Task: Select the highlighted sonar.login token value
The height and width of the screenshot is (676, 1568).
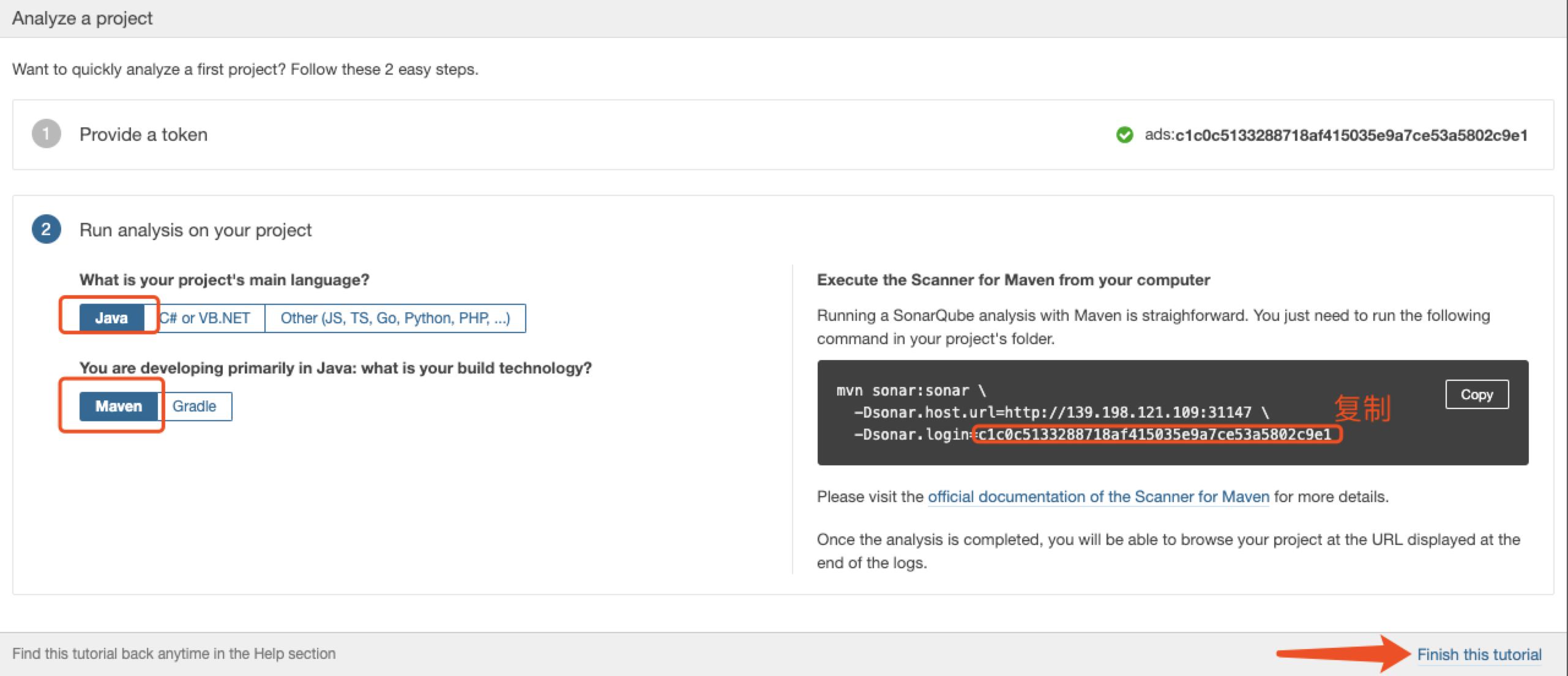Action: [x=1155, y=435]
